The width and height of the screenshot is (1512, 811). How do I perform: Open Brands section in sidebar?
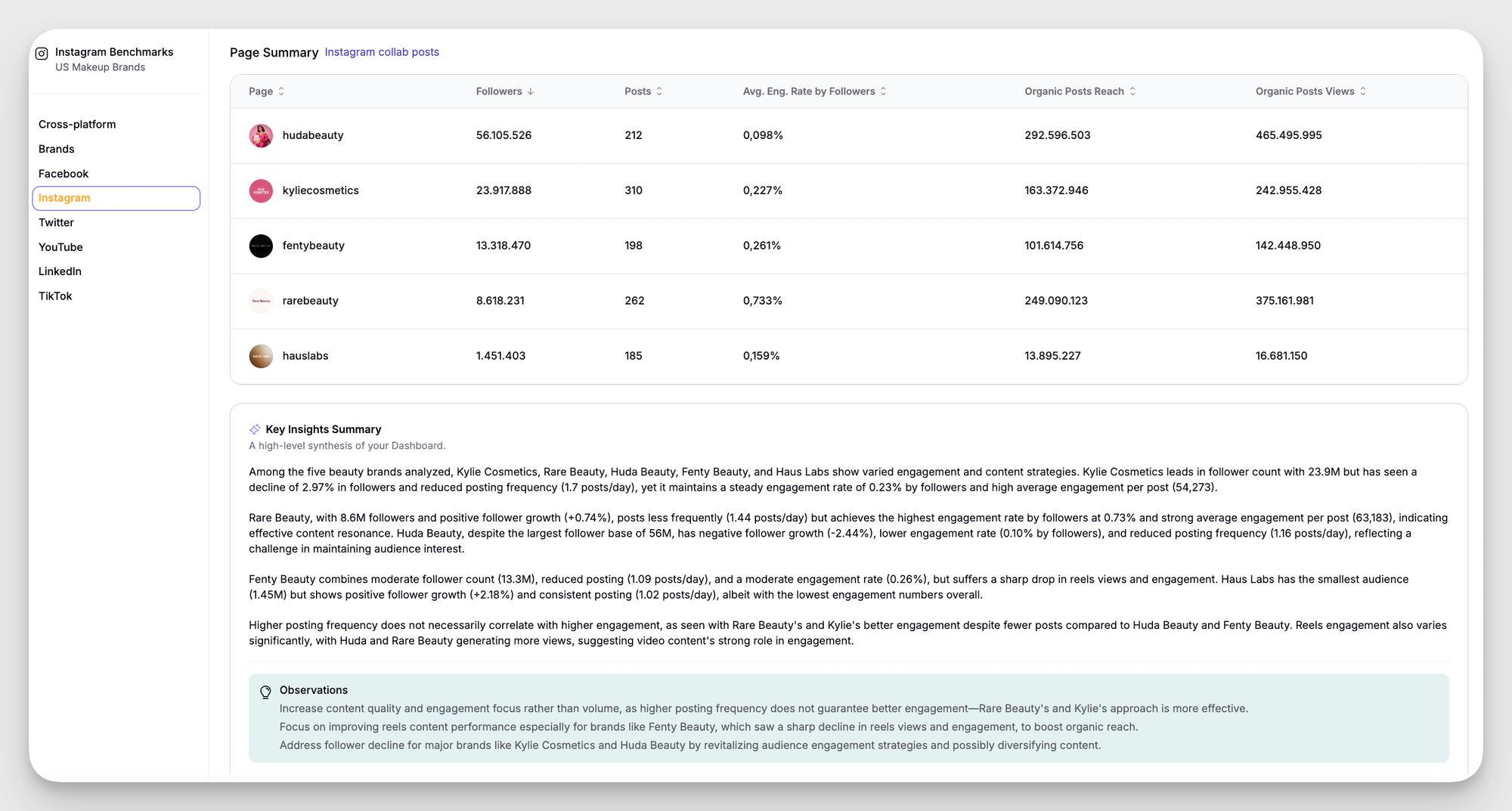click(x=57, y=149)
